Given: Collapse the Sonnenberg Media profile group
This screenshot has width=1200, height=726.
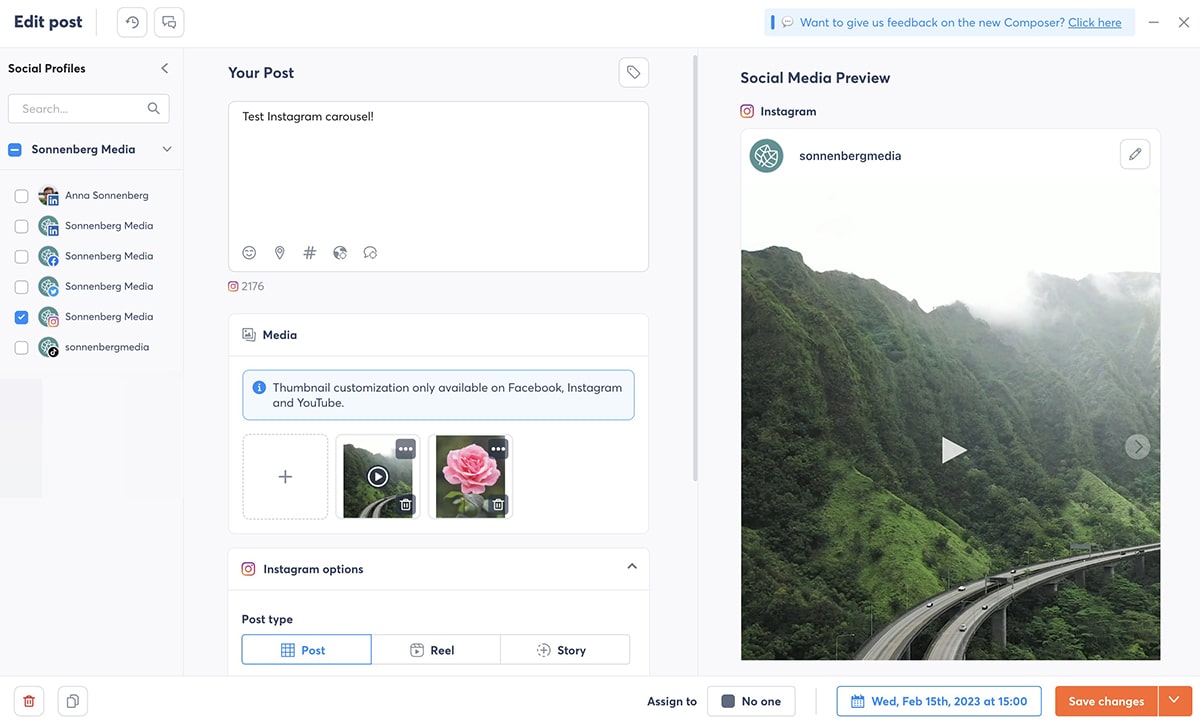Looking at the screenshot, I should point(166,149).
